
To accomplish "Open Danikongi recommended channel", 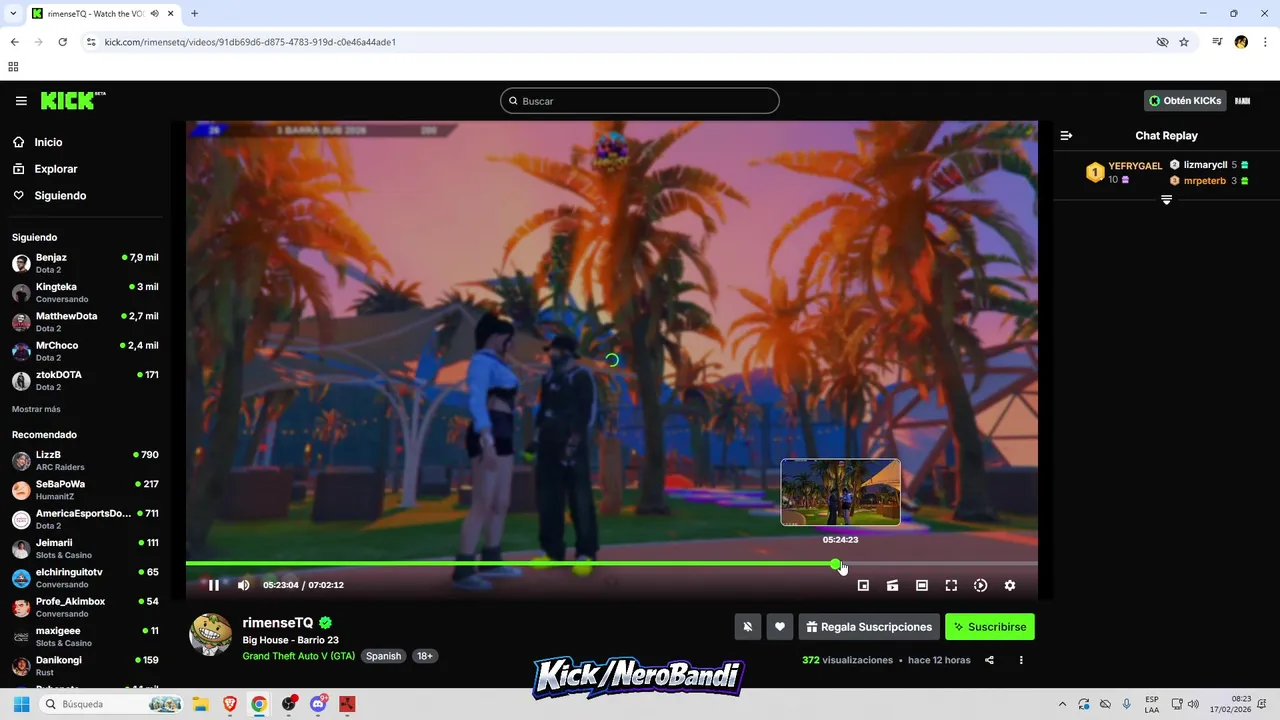I will (84, 666).
